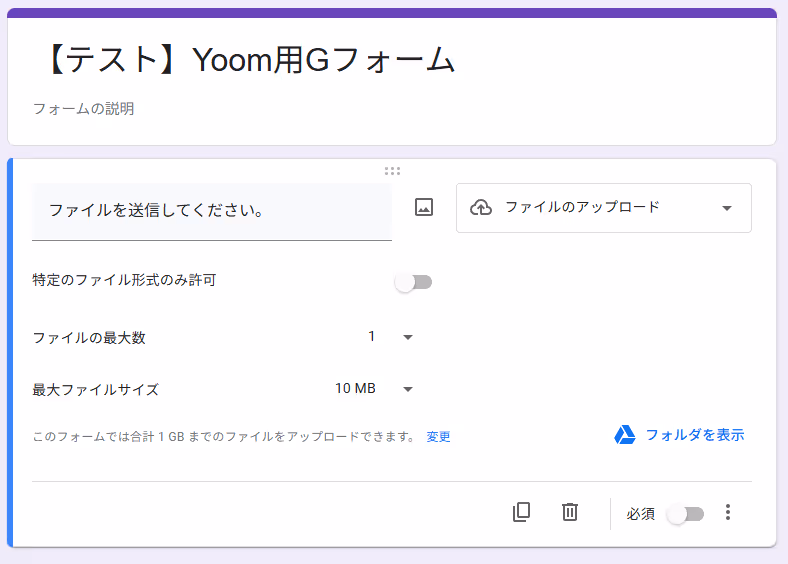Delete the question with the trash icon
This screenshot has width=788, height=564.
point(569,512)
